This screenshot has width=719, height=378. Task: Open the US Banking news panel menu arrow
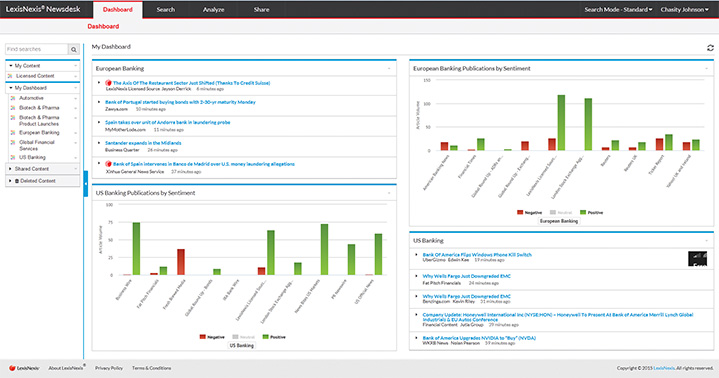707,240
